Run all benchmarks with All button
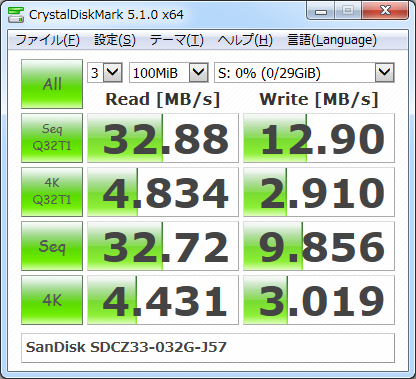This screenshot has width=416, height=379. 52,84
